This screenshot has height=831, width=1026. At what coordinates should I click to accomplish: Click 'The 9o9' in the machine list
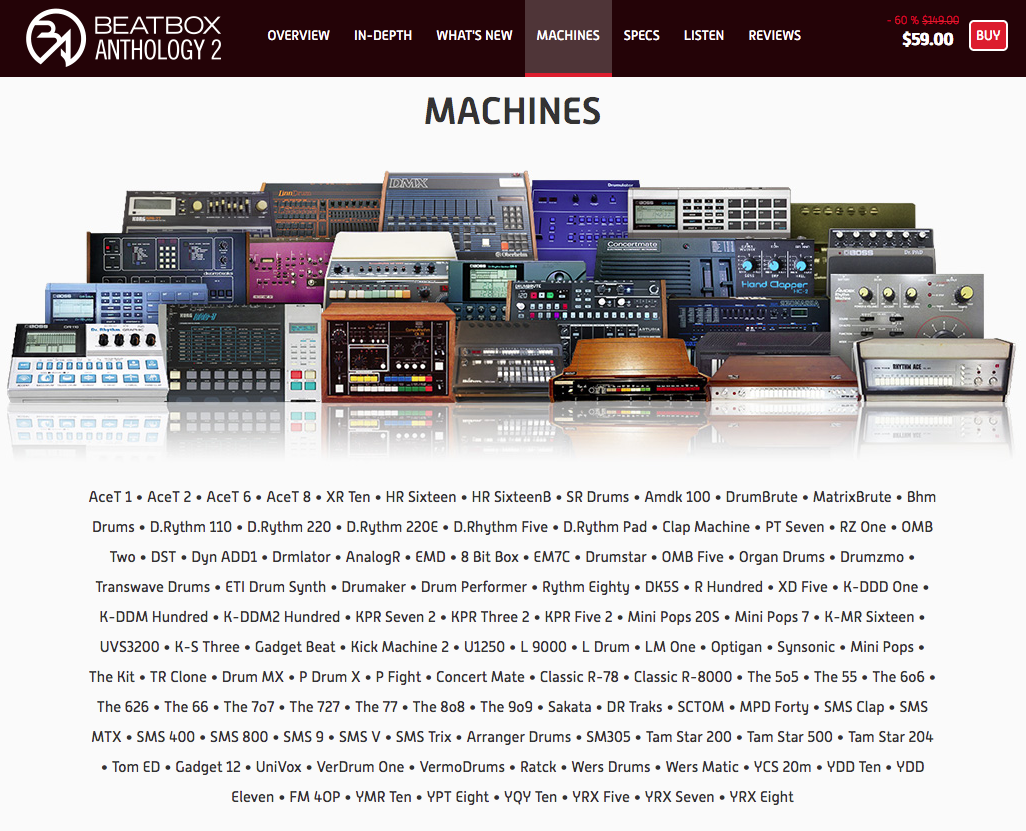(506, 708)
